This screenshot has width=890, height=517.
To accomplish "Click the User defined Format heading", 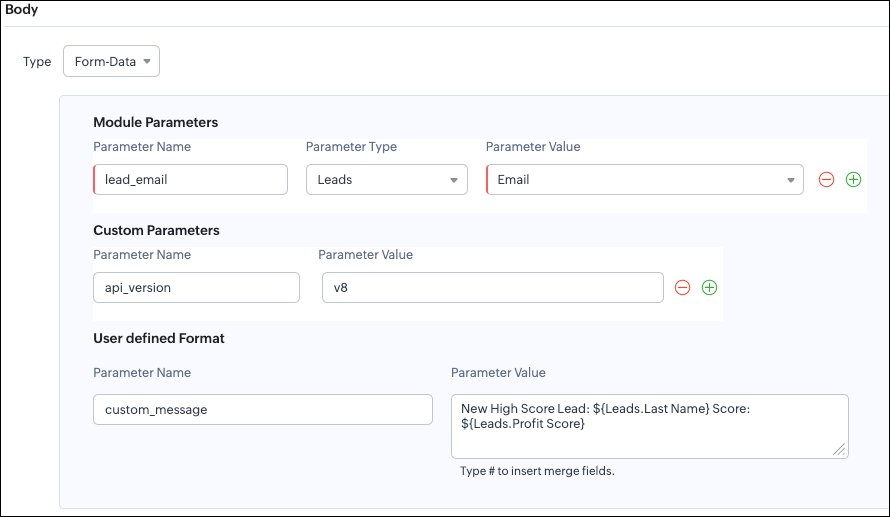I will pyautogui.click(x=159, y=338).
